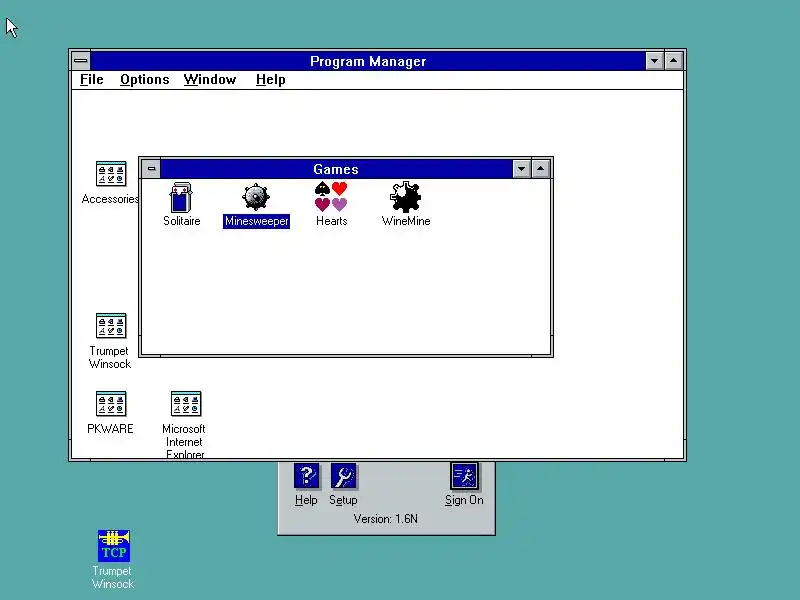Screen dimensions: 800x600
Task: Click the Solitaire label text
Action: [182, 221]
